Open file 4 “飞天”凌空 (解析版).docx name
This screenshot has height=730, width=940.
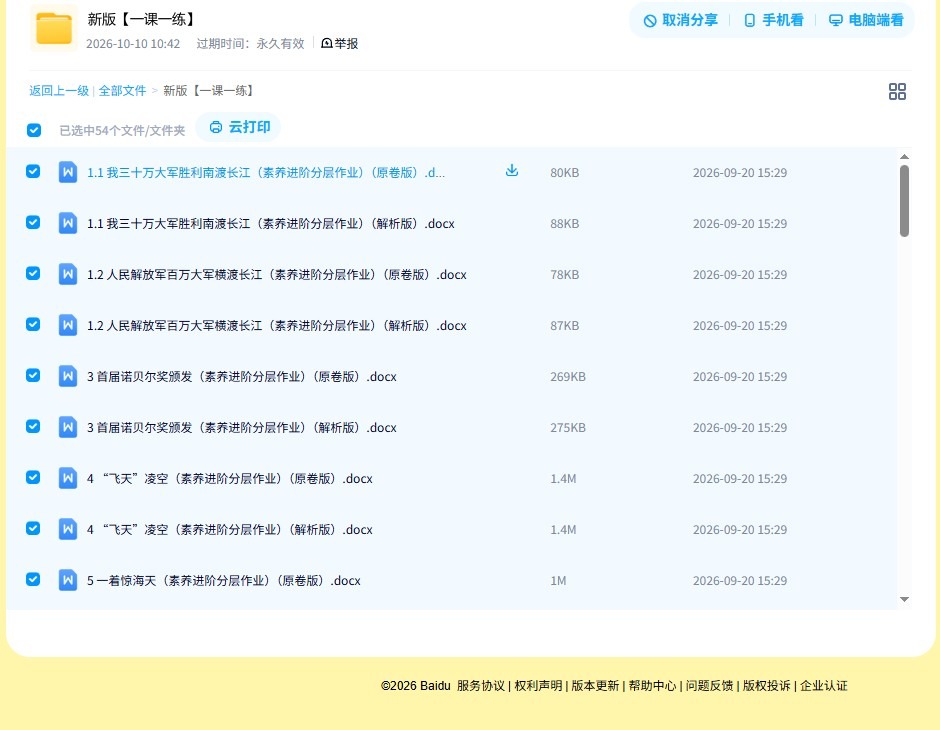pos(230,529)
